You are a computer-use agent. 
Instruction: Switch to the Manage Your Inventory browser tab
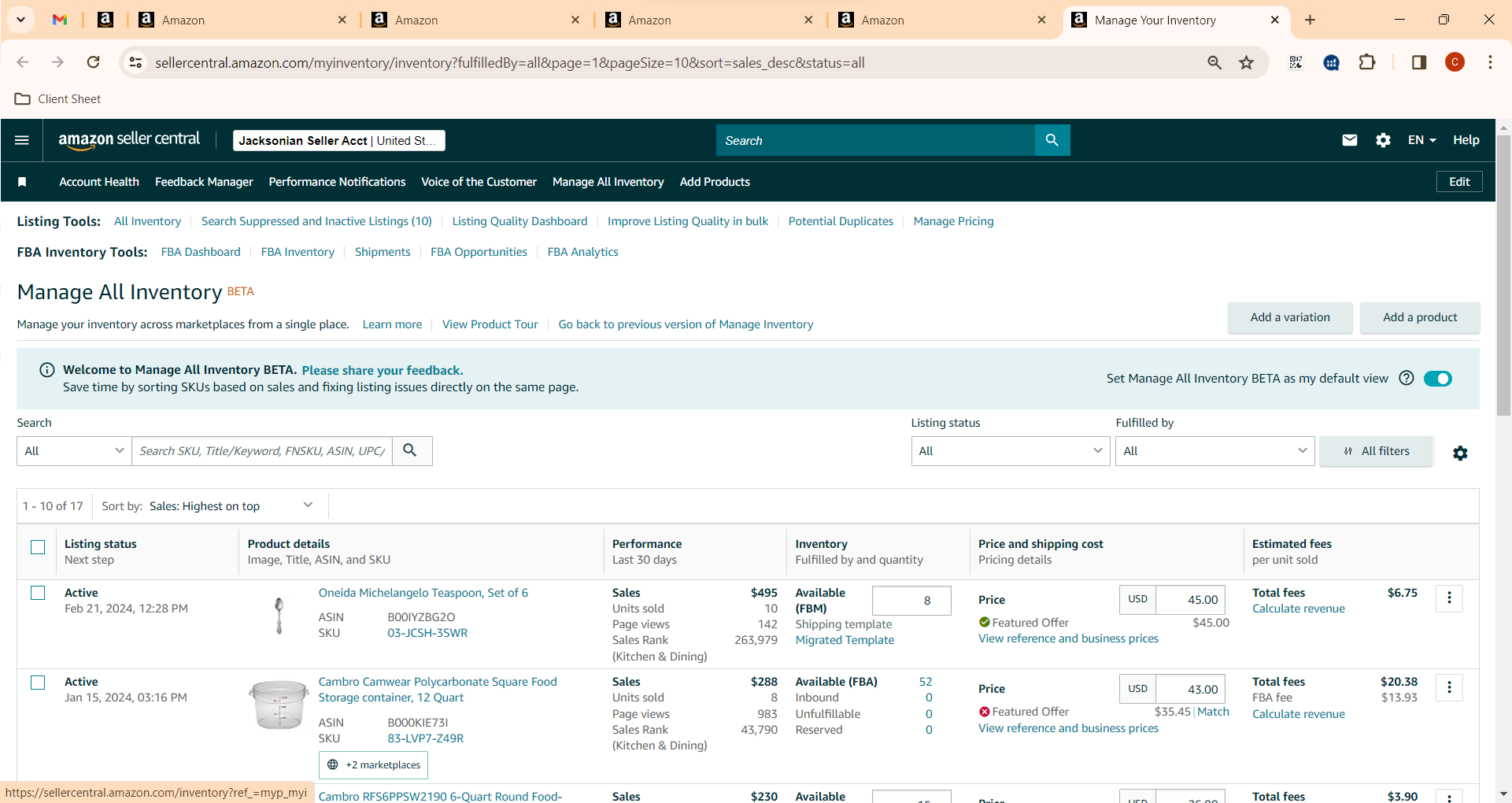coord(1177,20)
